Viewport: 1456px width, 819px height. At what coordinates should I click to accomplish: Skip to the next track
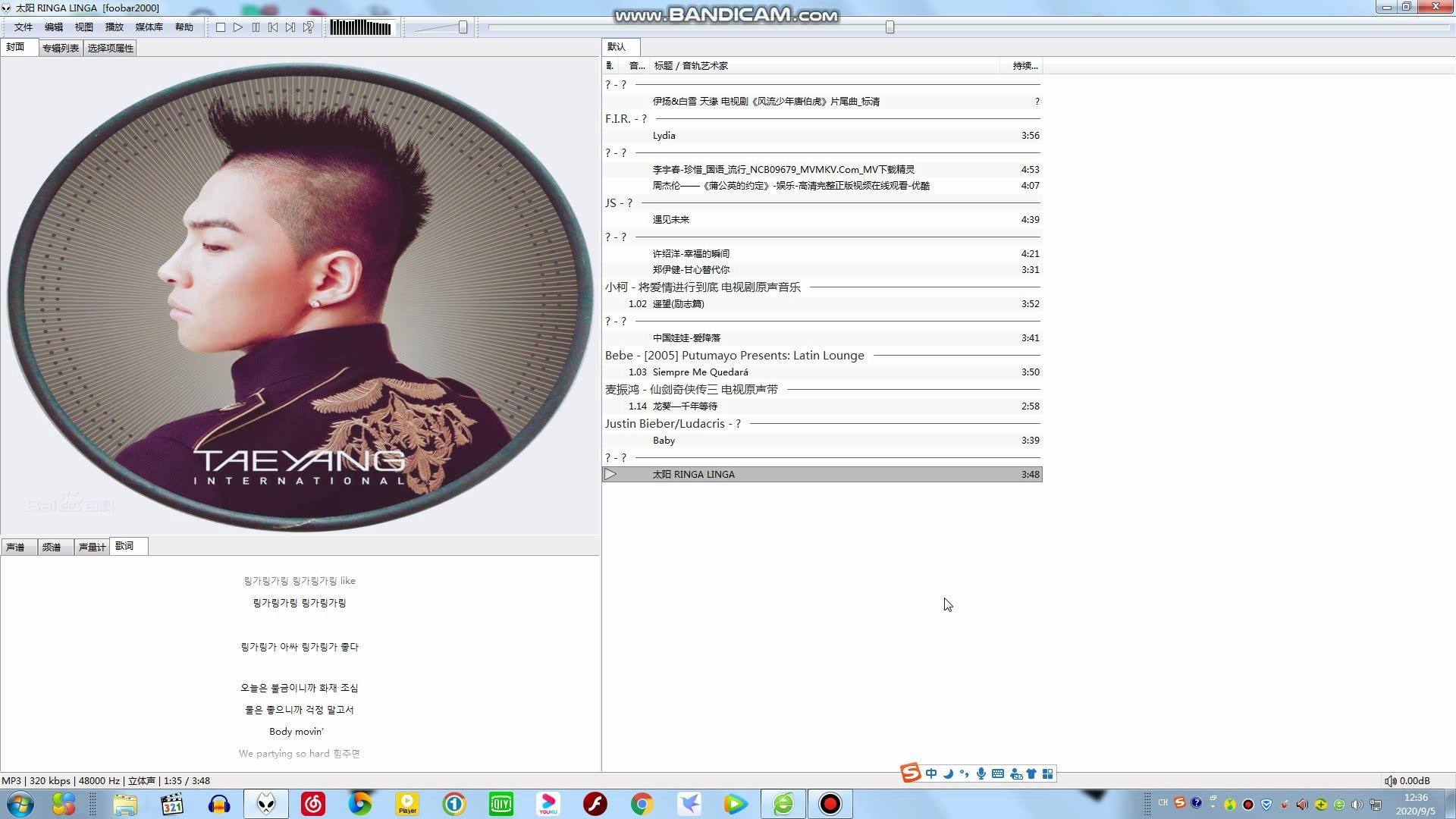coord(290,27)
